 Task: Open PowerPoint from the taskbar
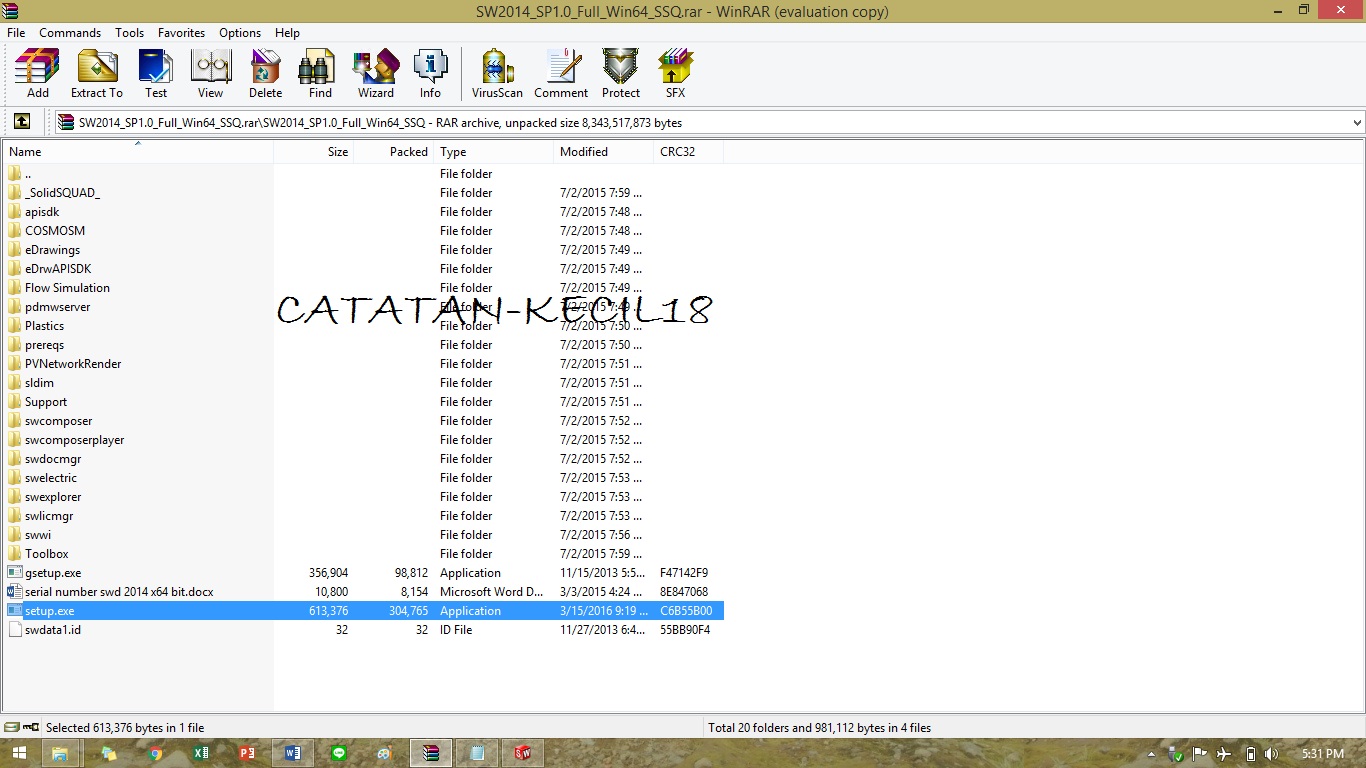pyautogui.click(x=246, y=753)
